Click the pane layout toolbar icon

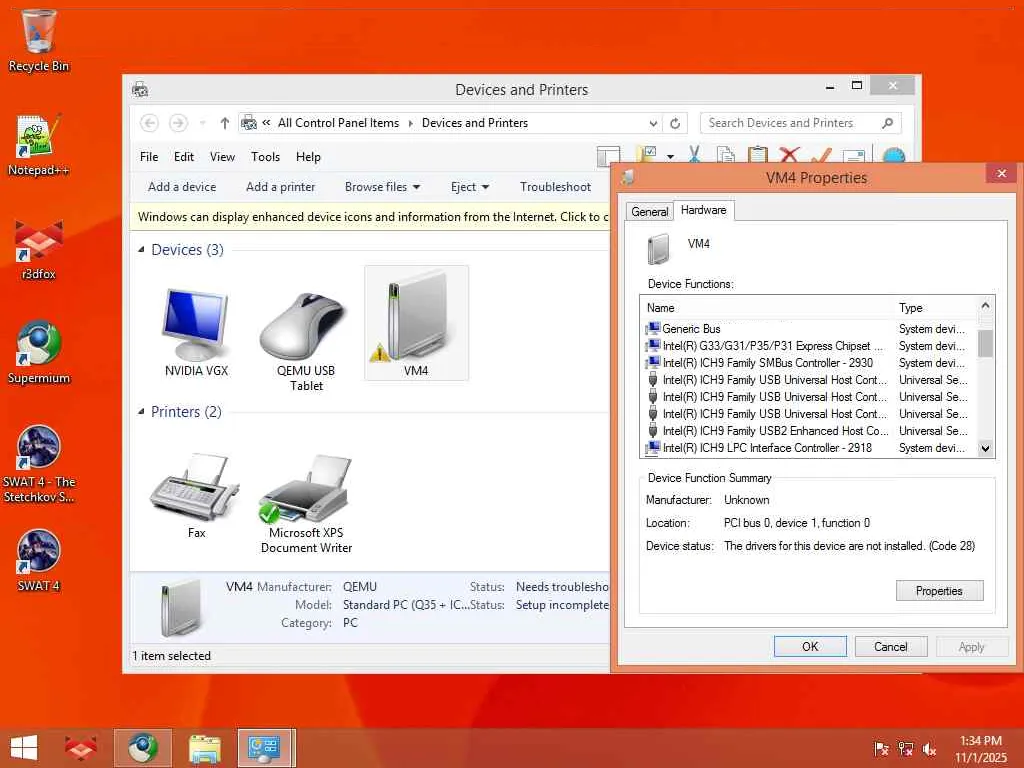click(609, 155)
